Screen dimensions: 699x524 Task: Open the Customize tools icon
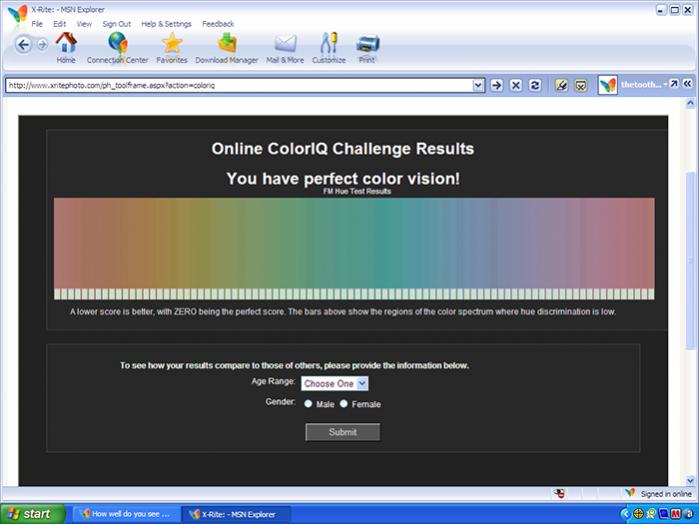[x=329, y=48]
